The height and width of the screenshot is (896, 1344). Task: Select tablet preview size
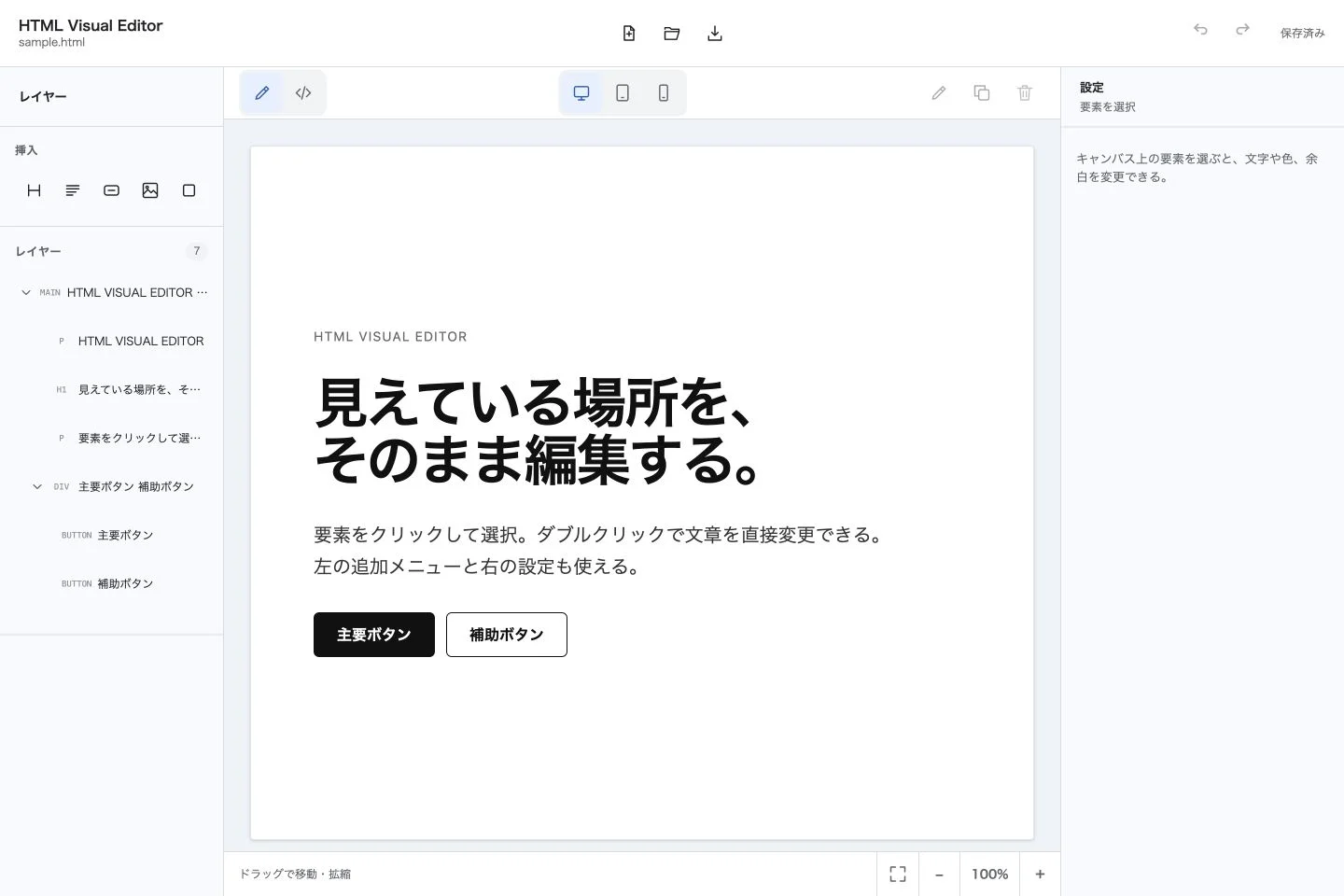[623, 92]
